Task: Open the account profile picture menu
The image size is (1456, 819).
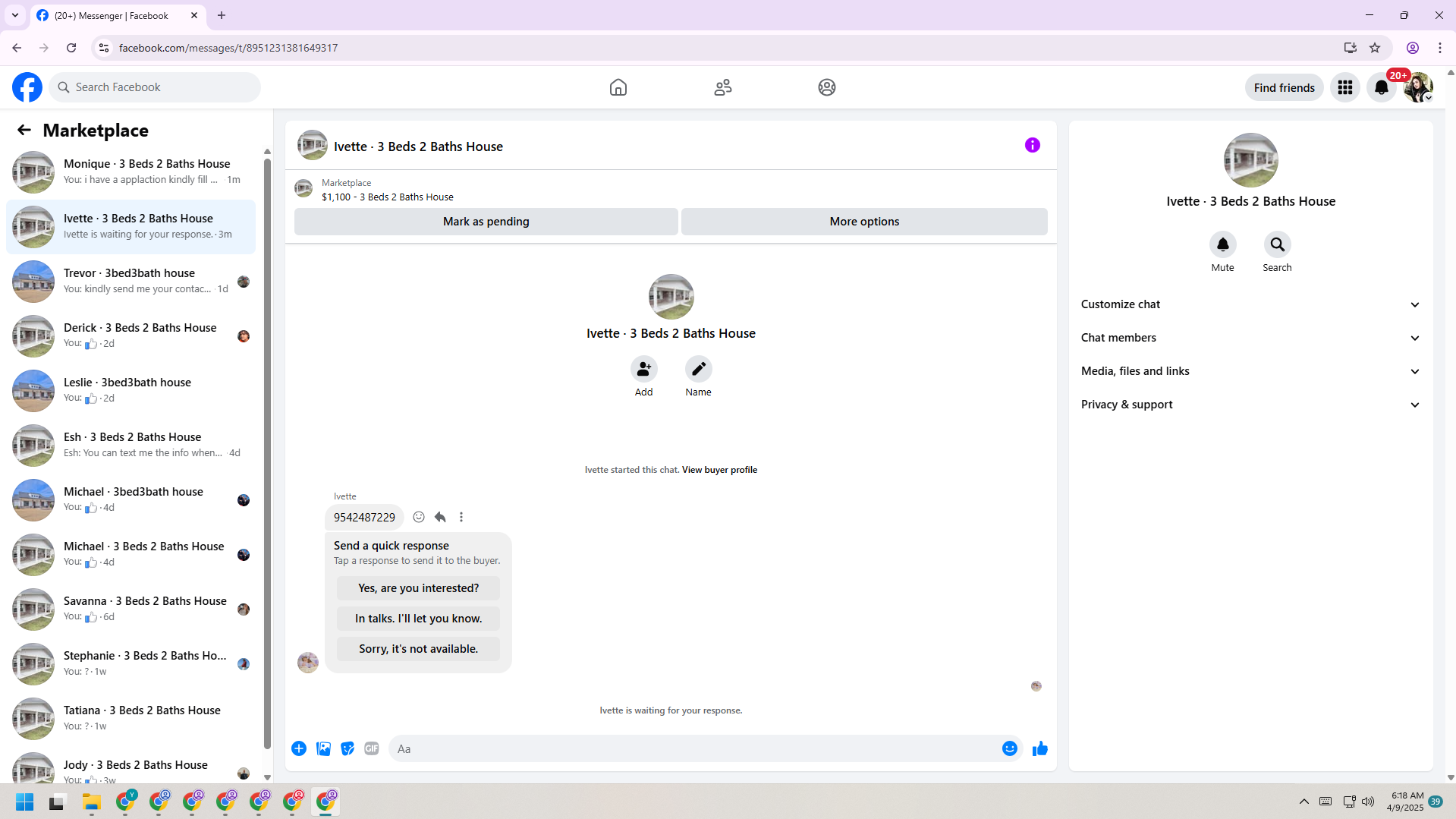Action: pos(1418,87)
